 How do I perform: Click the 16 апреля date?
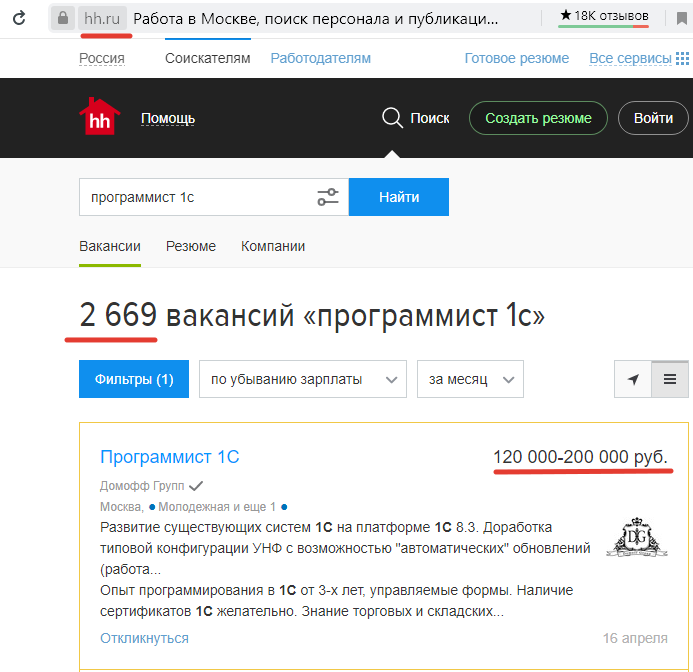[635, 638]
